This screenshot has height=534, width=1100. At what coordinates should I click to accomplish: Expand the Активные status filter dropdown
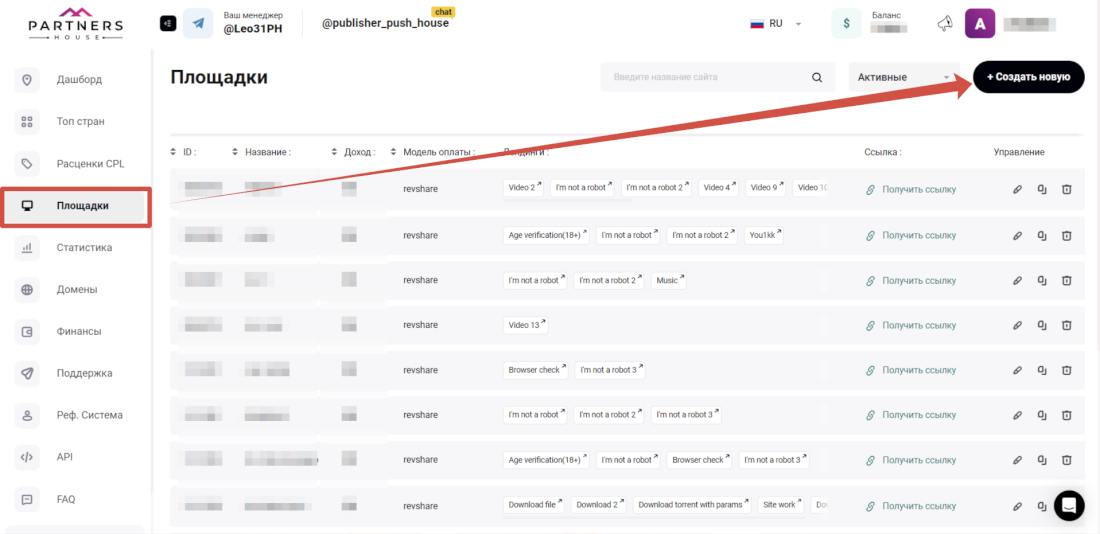[x=904, y=77]
